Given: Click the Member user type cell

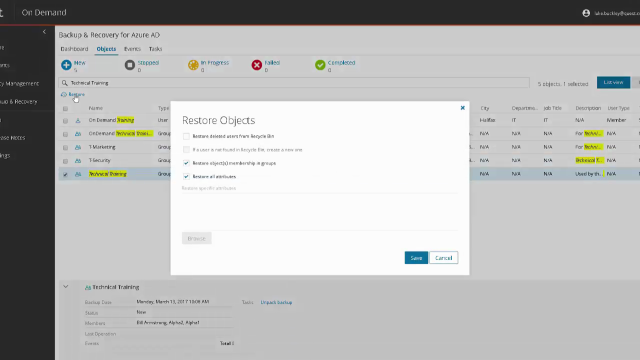Looking at the screenshot, I should [616, 120].
